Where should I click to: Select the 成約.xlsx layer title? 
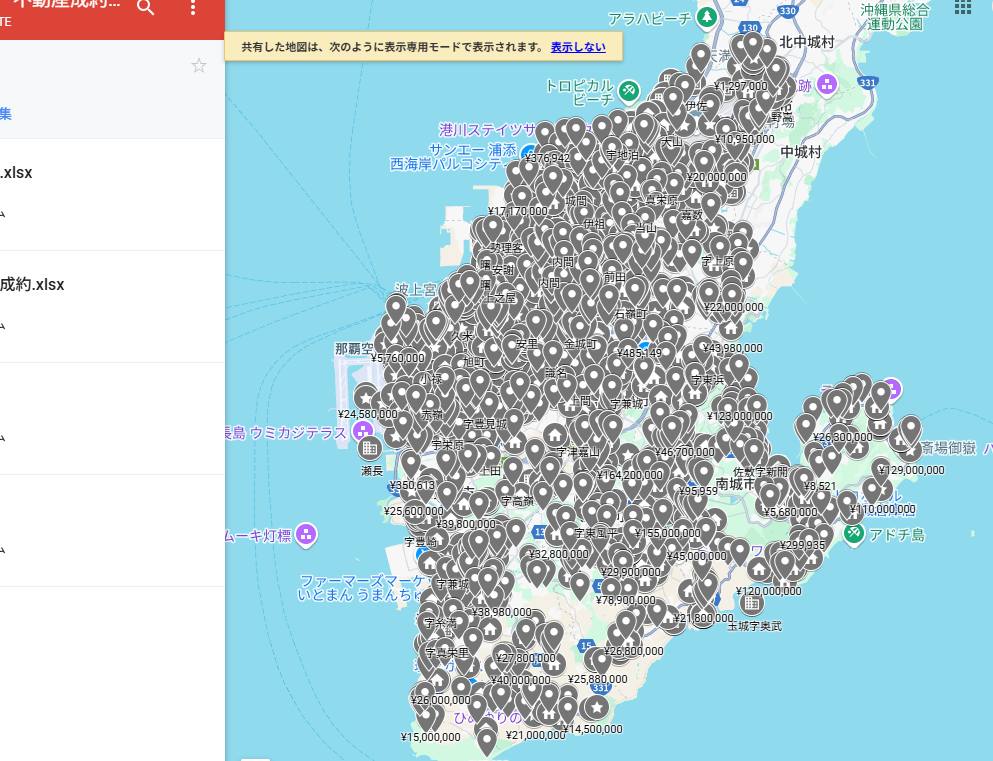[32, 285]
